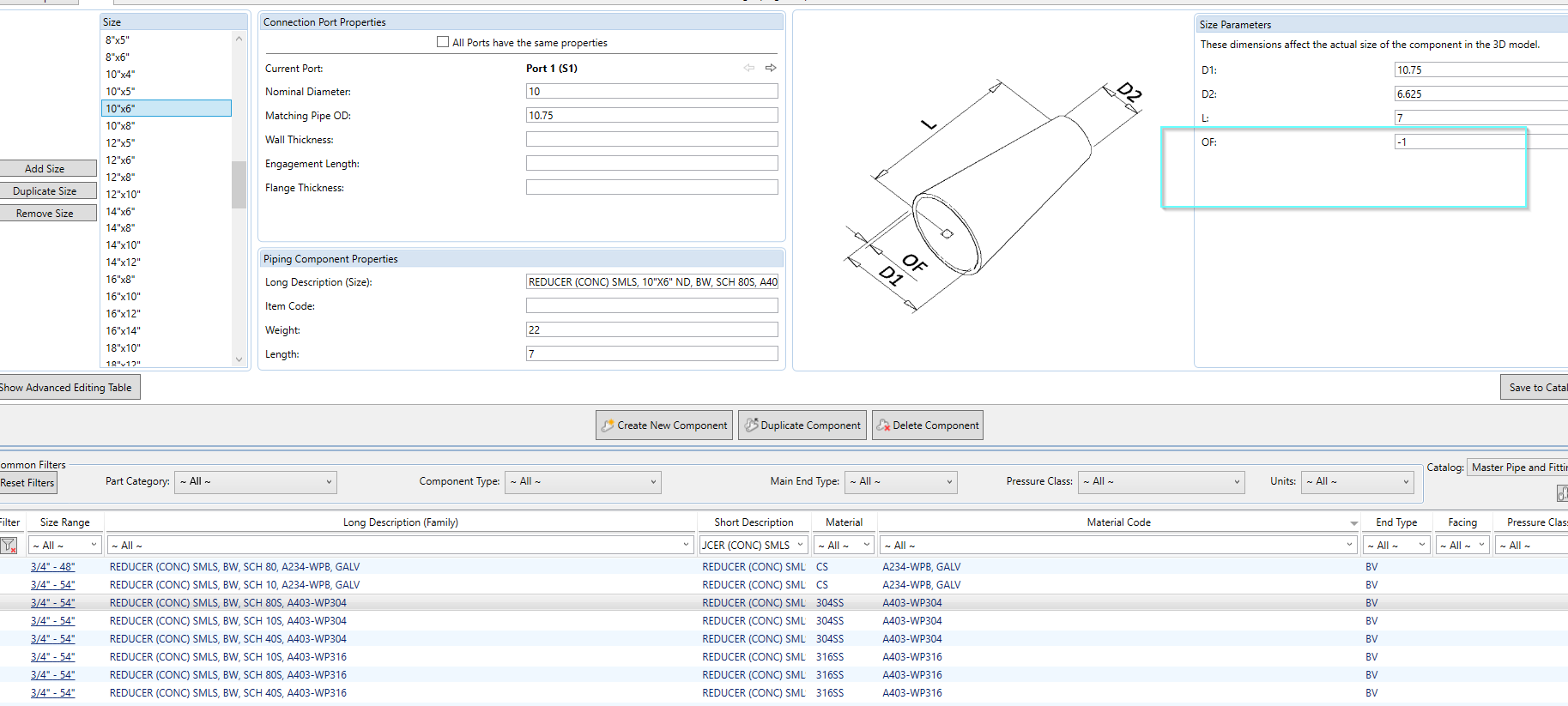Open the Material Code column sort arrow
Viewport: 1568px width, 706px height.
point(1353,523)
